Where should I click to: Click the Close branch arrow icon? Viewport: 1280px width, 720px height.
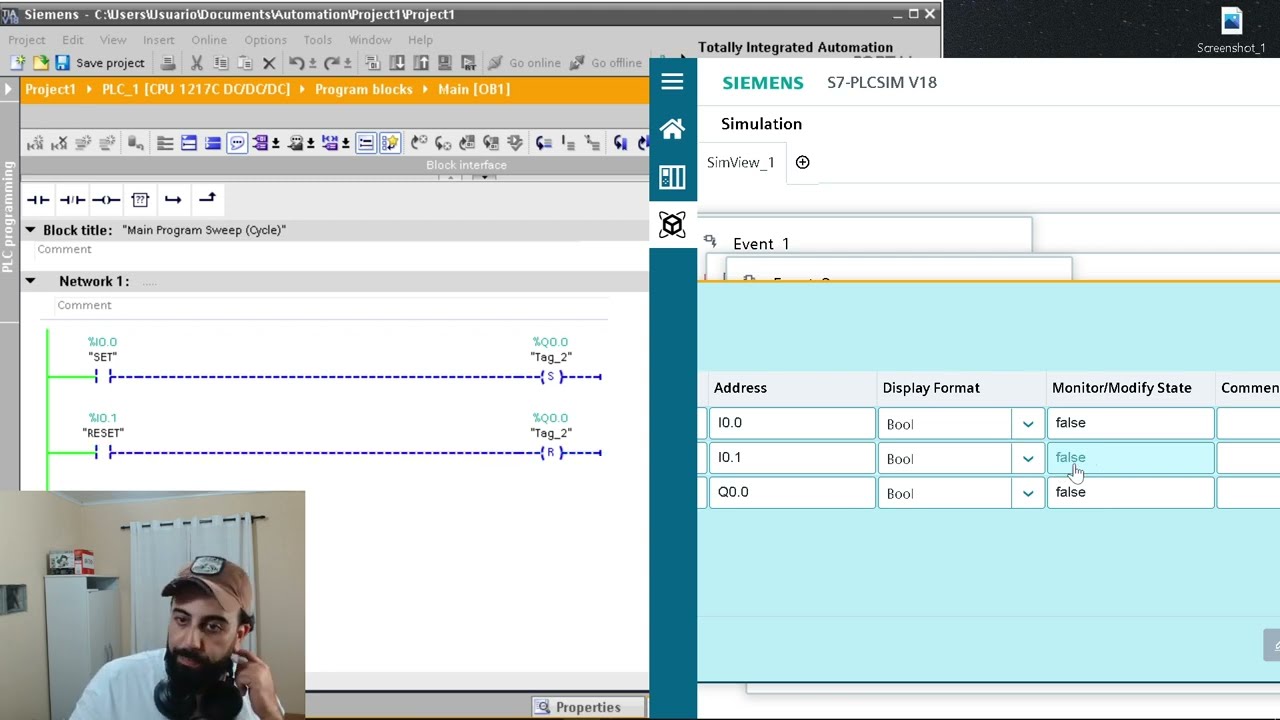pos(207,199)
